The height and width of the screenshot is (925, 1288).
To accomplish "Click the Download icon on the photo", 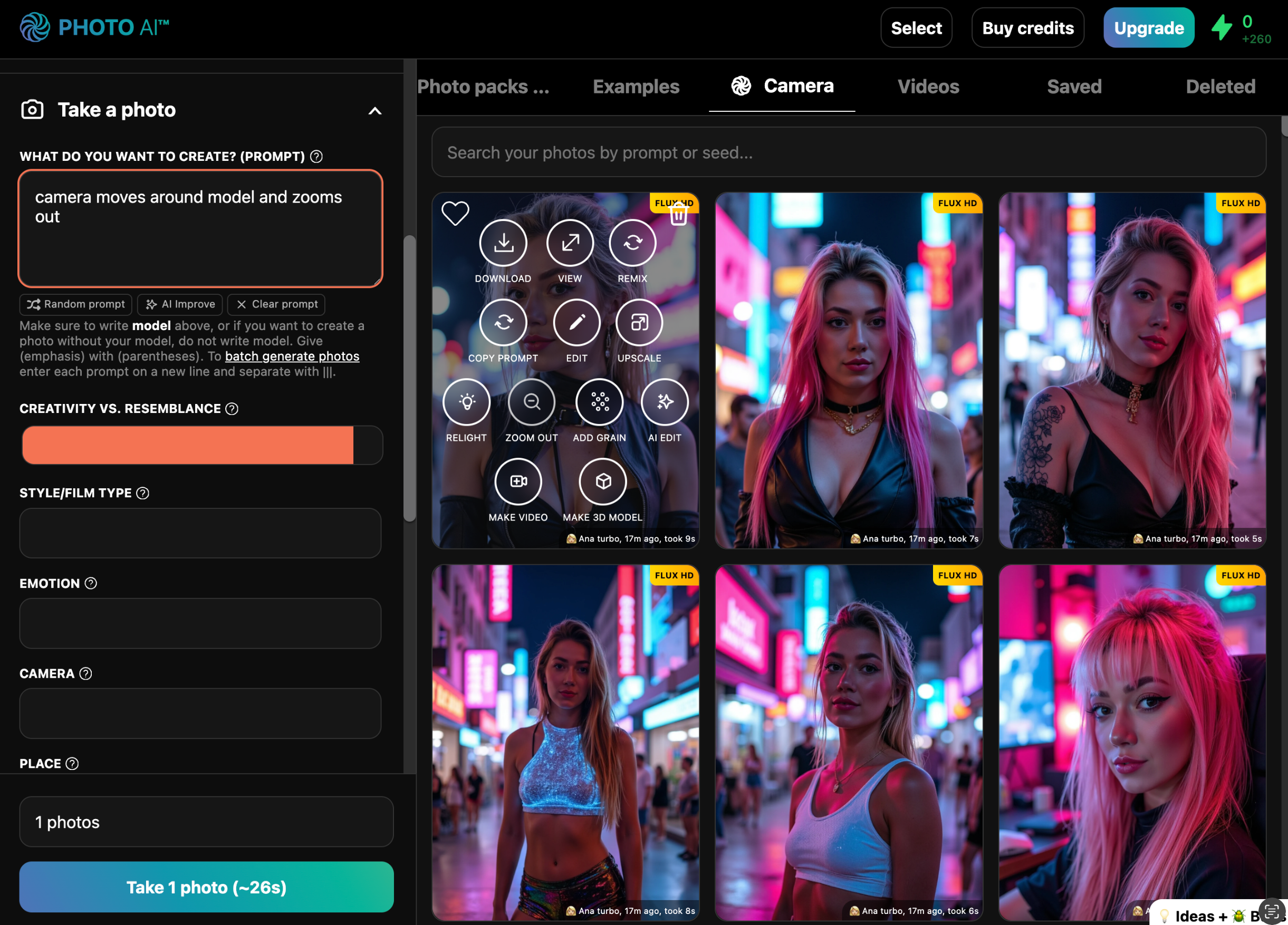I will coord(503,243).
